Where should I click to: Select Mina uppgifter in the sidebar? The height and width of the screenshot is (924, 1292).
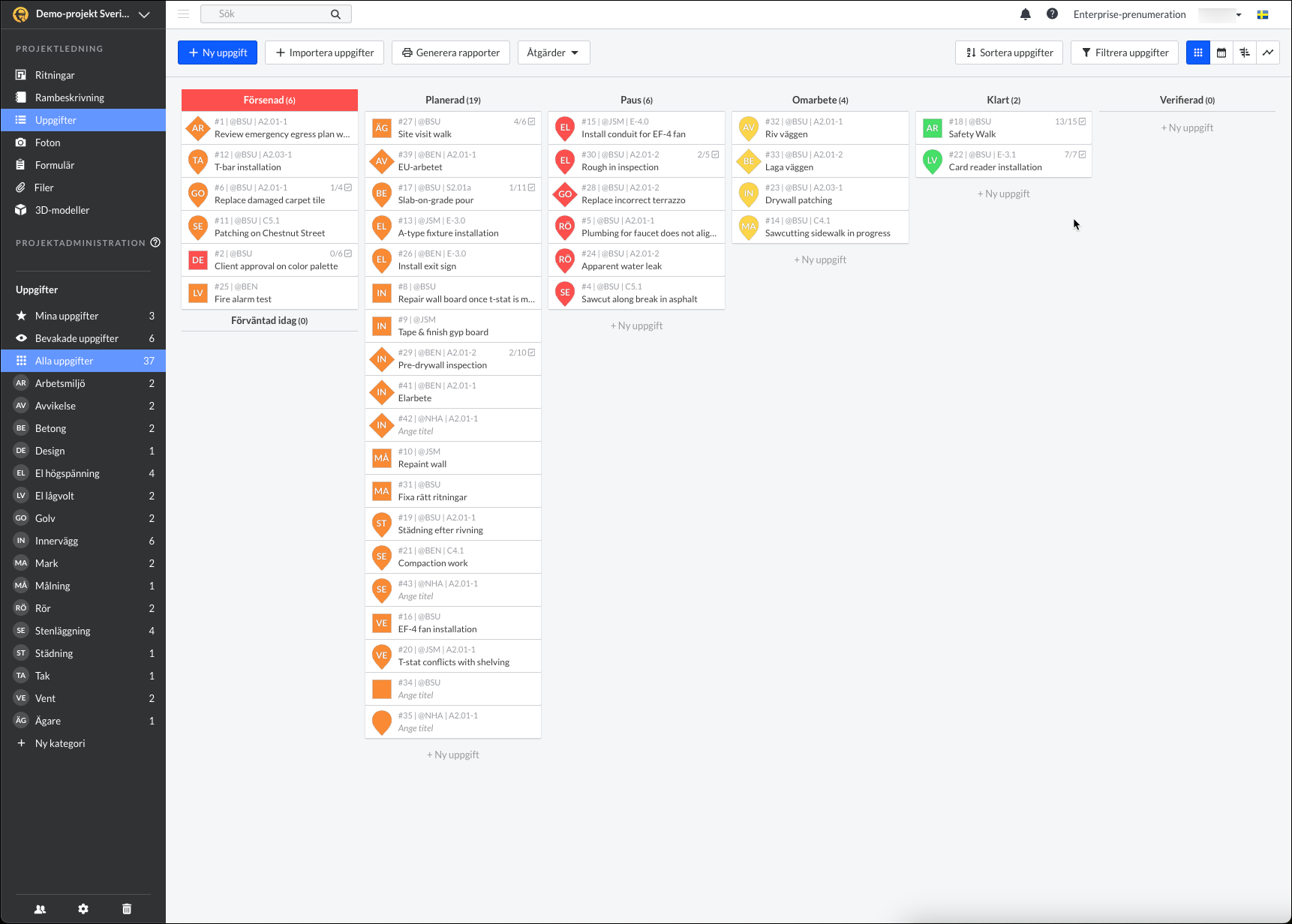point(67,316)
